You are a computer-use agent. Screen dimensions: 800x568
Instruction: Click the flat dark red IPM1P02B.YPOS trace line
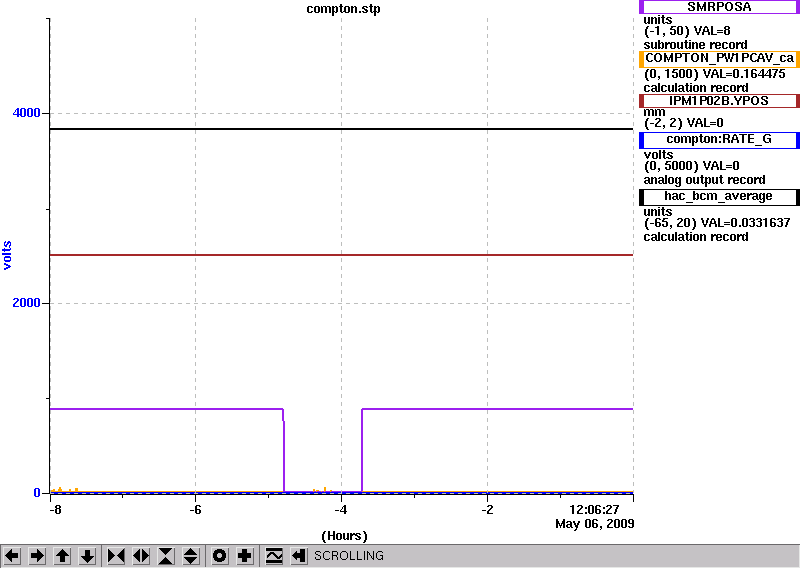pyautogui.click(x=341, y=255)
